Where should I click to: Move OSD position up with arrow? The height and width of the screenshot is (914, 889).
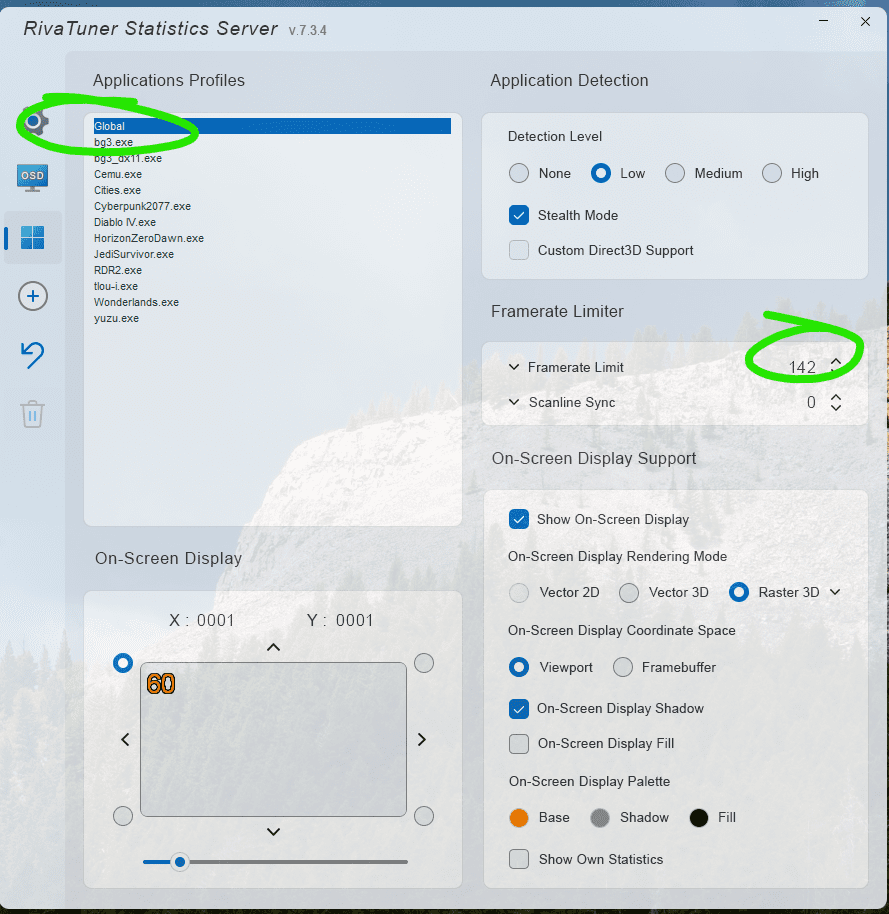pyautogui.click(x=273, y=647)
